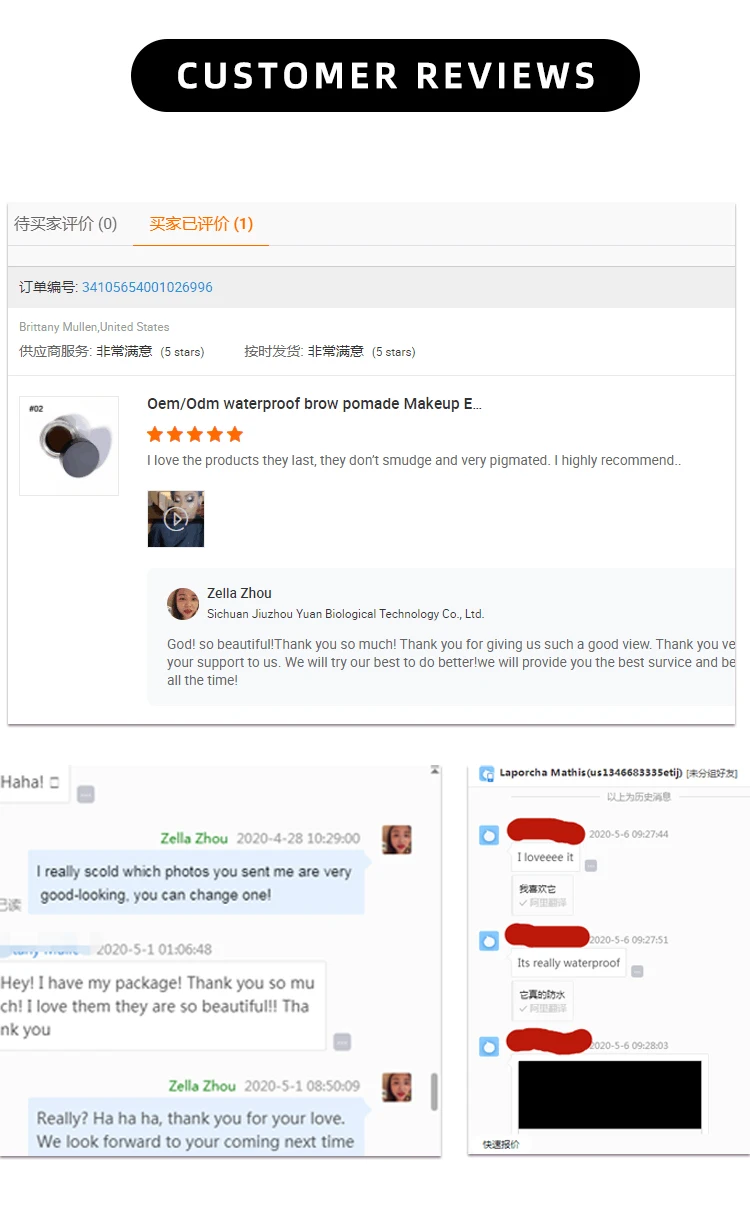The height and width of the screenshot is (1212, 750).
Task: Click the five-star rating on the review
Action: (x=195, y=434)
